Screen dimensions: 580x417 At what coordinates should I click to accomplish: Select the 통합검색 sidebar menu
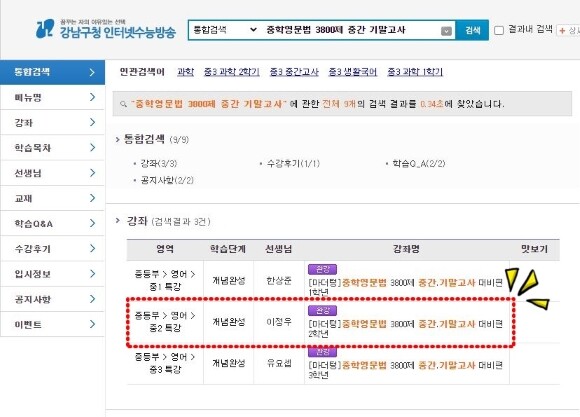coord(53,72)
